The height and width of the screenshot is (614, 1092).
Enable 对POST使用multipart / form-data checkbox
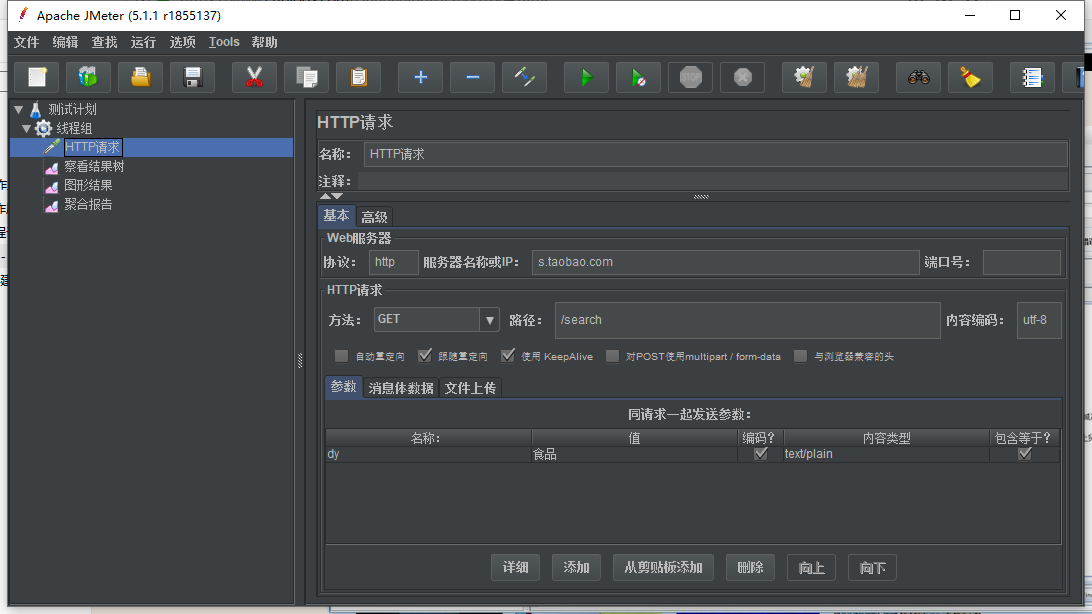612,356
